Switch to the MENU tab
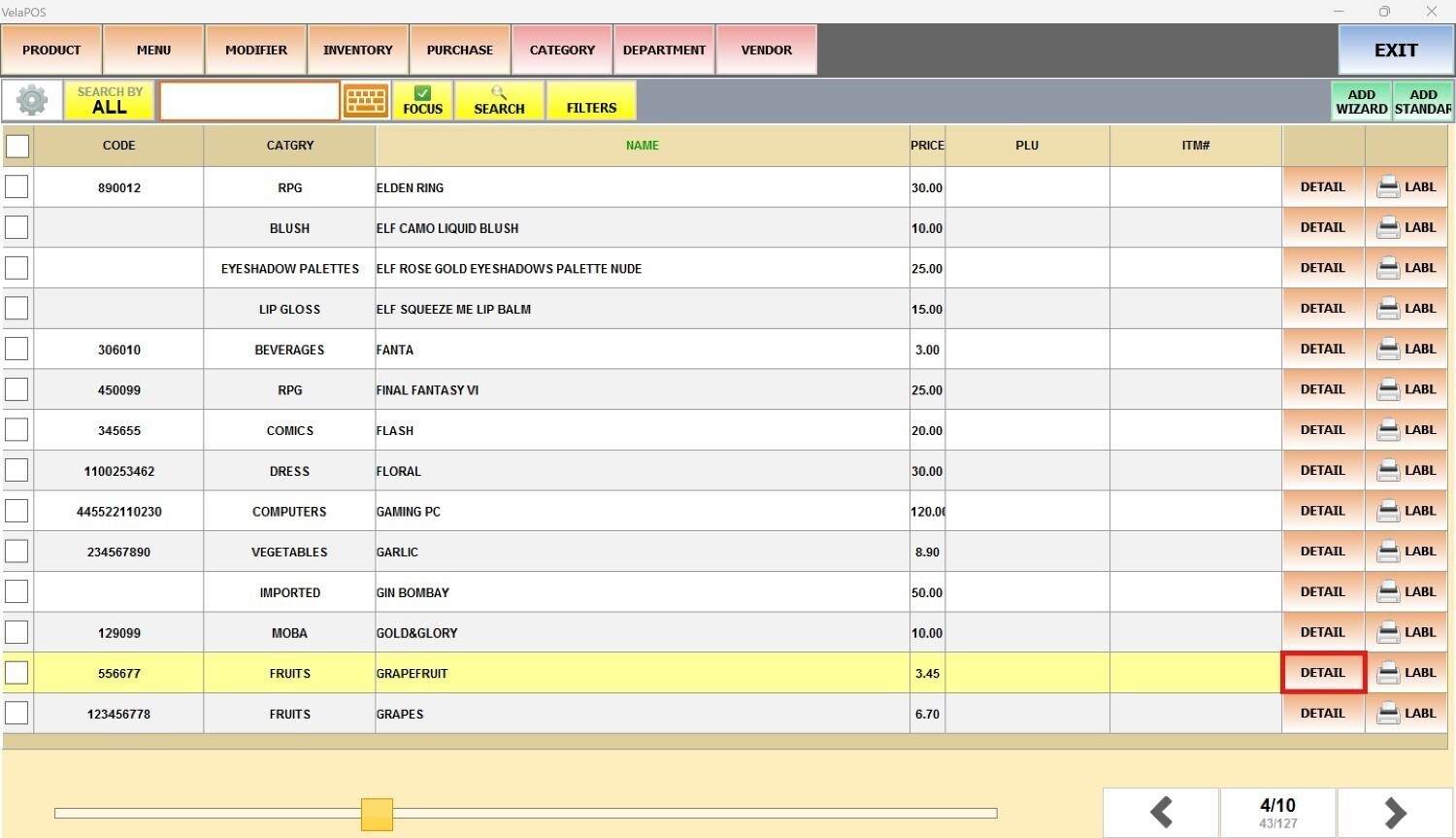 [153, 50]
